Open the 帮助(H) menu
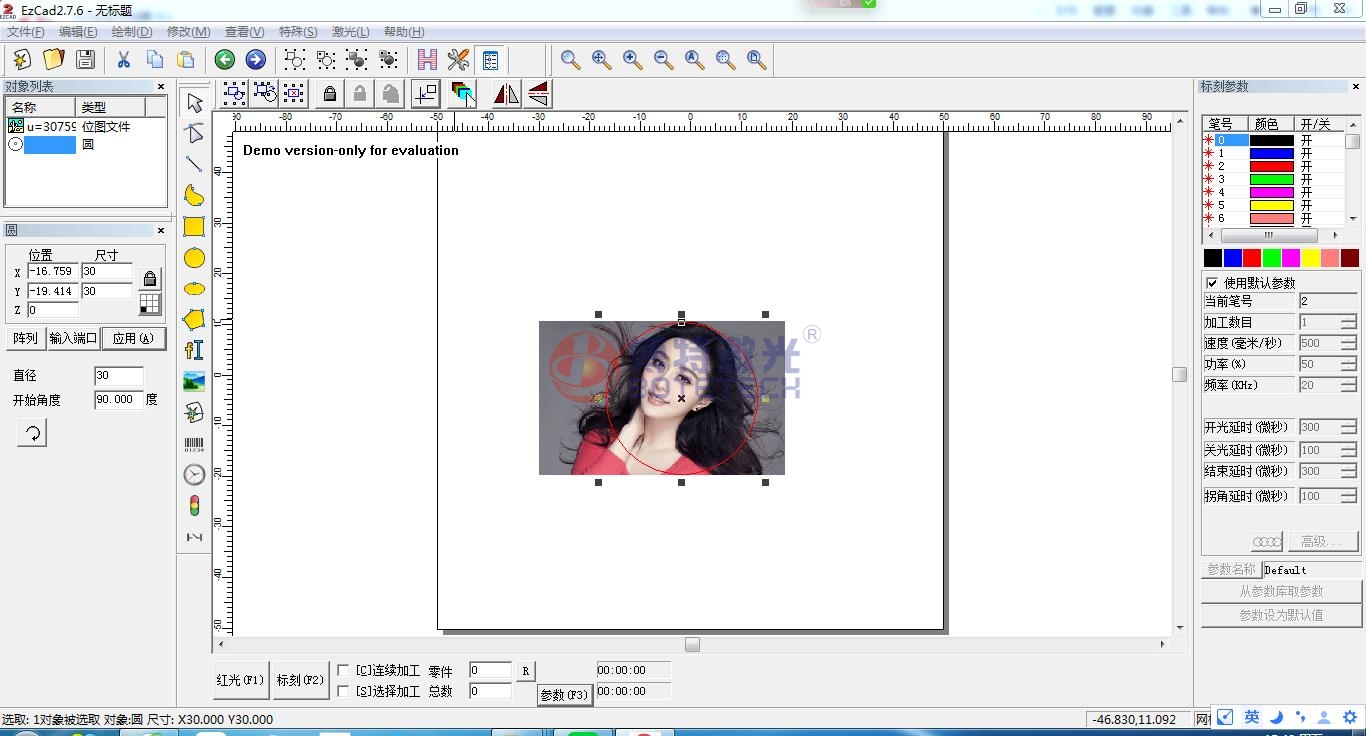 [x=404, y=32]
